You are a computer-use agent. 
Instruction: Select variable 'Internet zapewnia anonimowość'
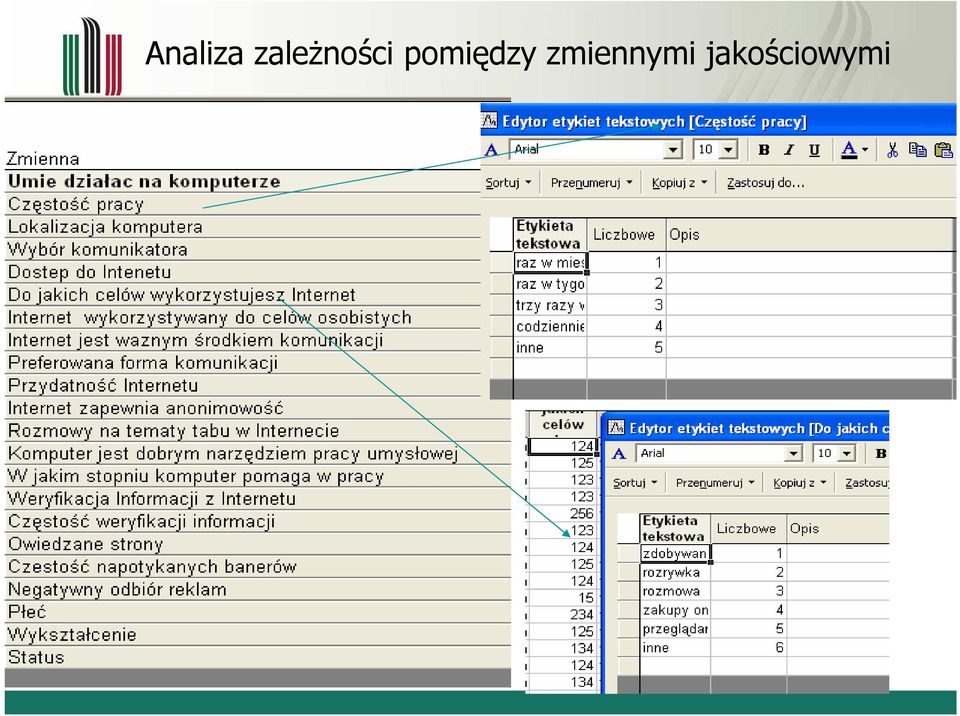[258, 408]
